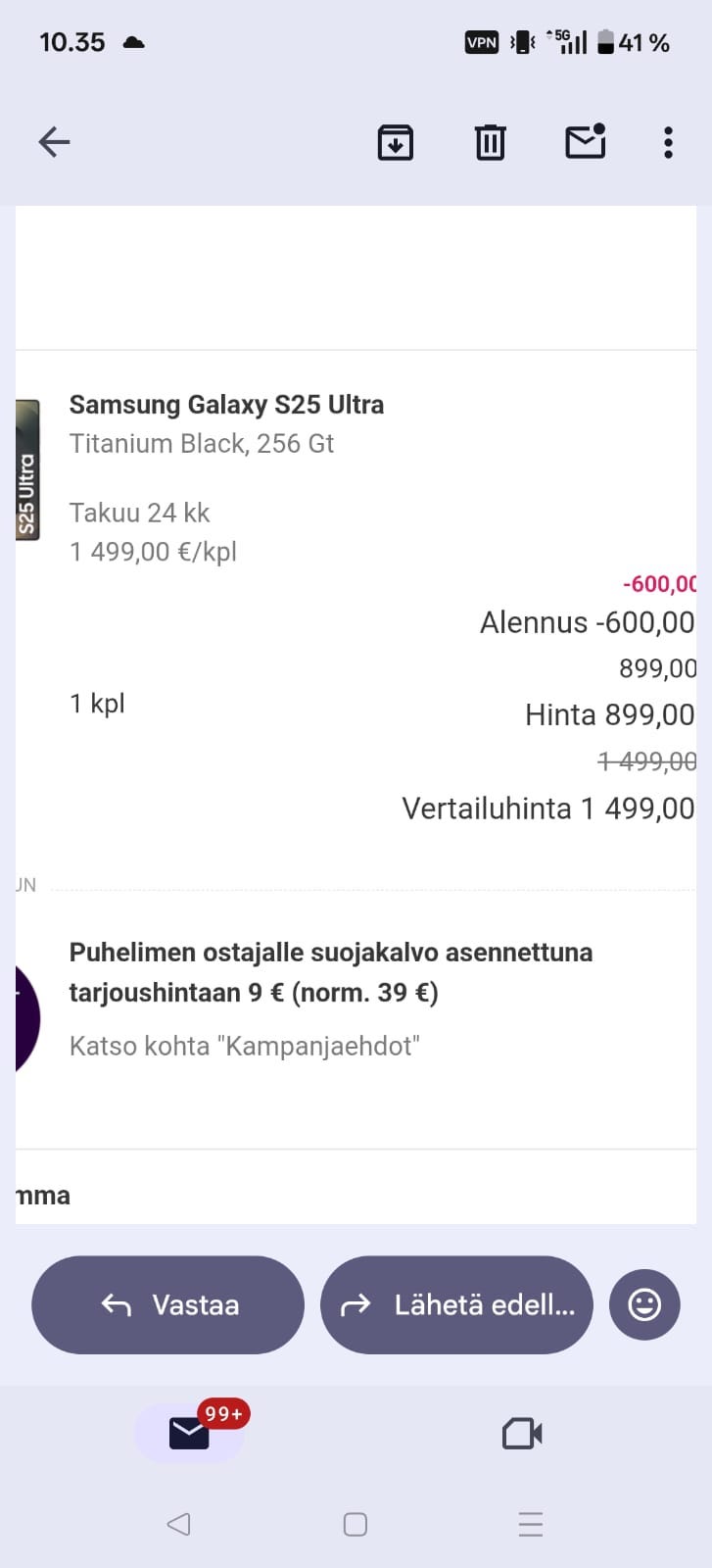Open the three-dot more options menu

(668, 143)
